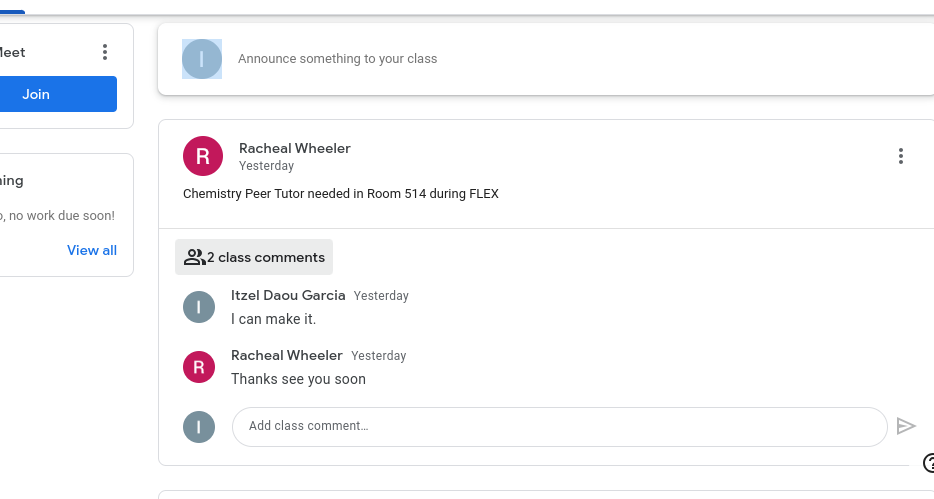Open the post options three-dot menu
The height and width of the screenshot is (499, 934).
(901, 156)
